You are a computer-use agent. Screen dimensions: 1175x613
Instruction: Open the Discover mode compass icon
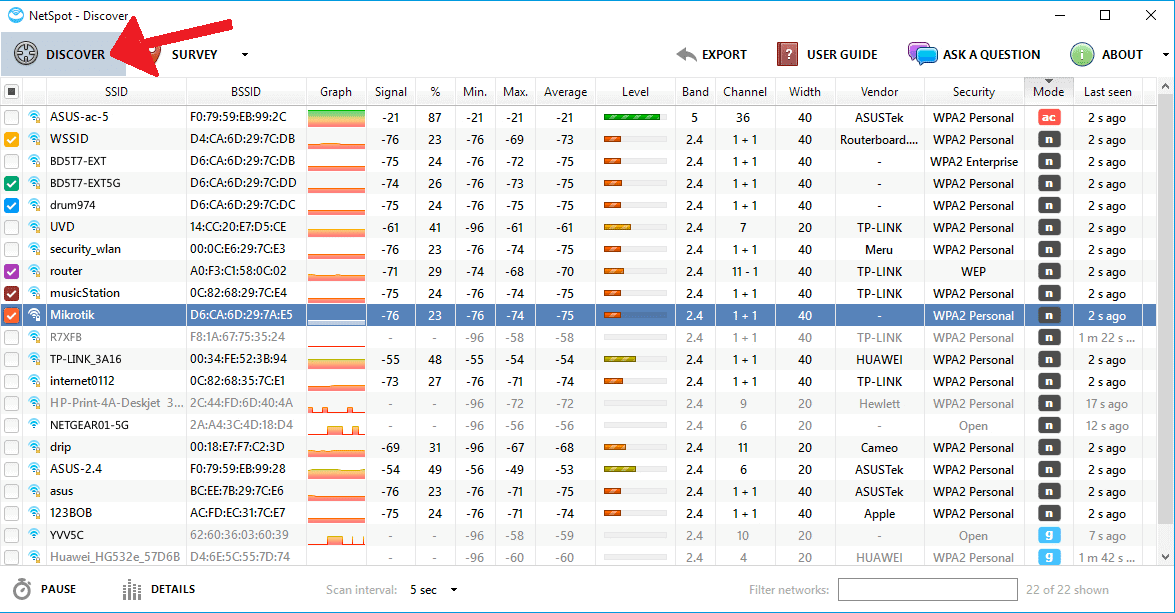coord(25,54)
